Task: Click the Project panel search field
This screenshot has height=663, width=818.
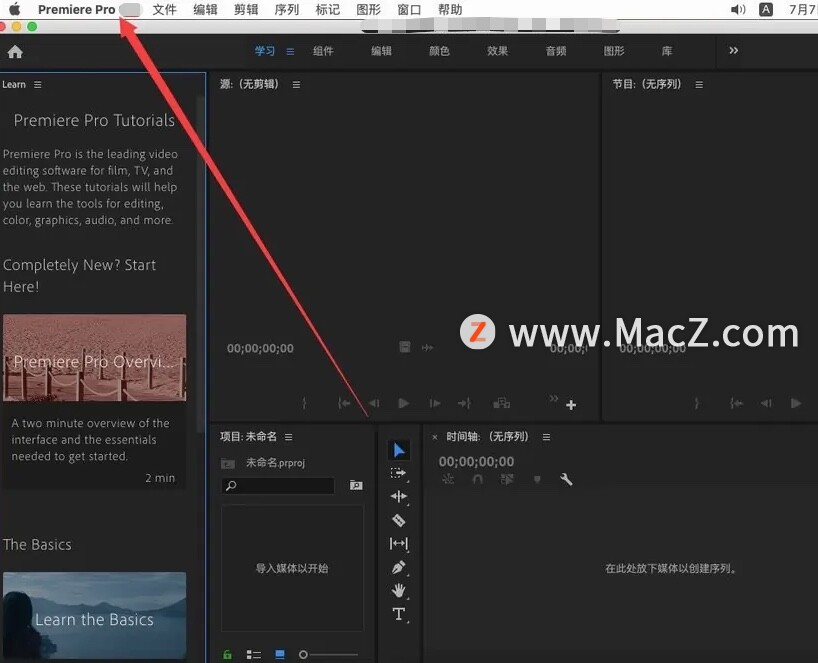Action: [x=278, y=486]
